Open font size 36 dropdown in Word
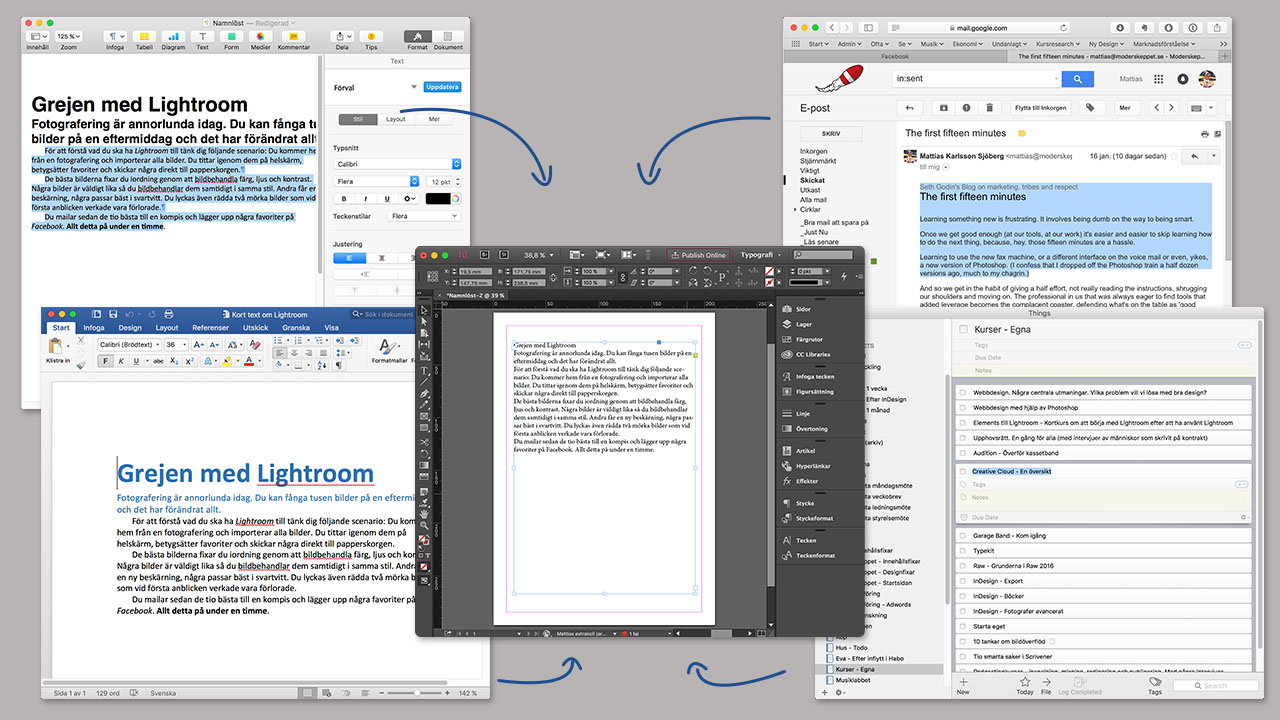This screenshot has height=720, width=1280. tap(177, 344)
